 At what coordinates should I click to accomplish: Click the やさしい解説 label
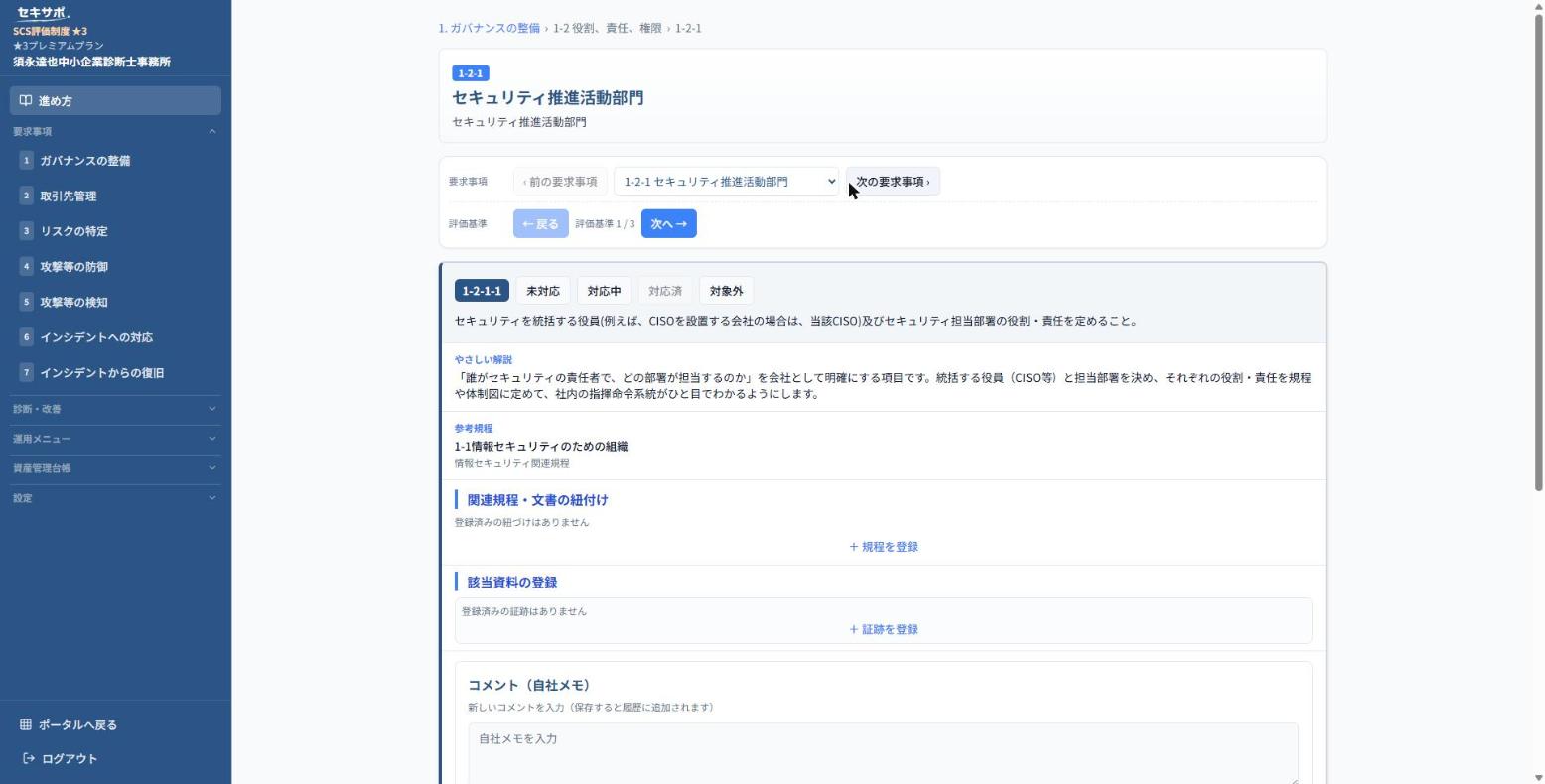coord(484,359)
